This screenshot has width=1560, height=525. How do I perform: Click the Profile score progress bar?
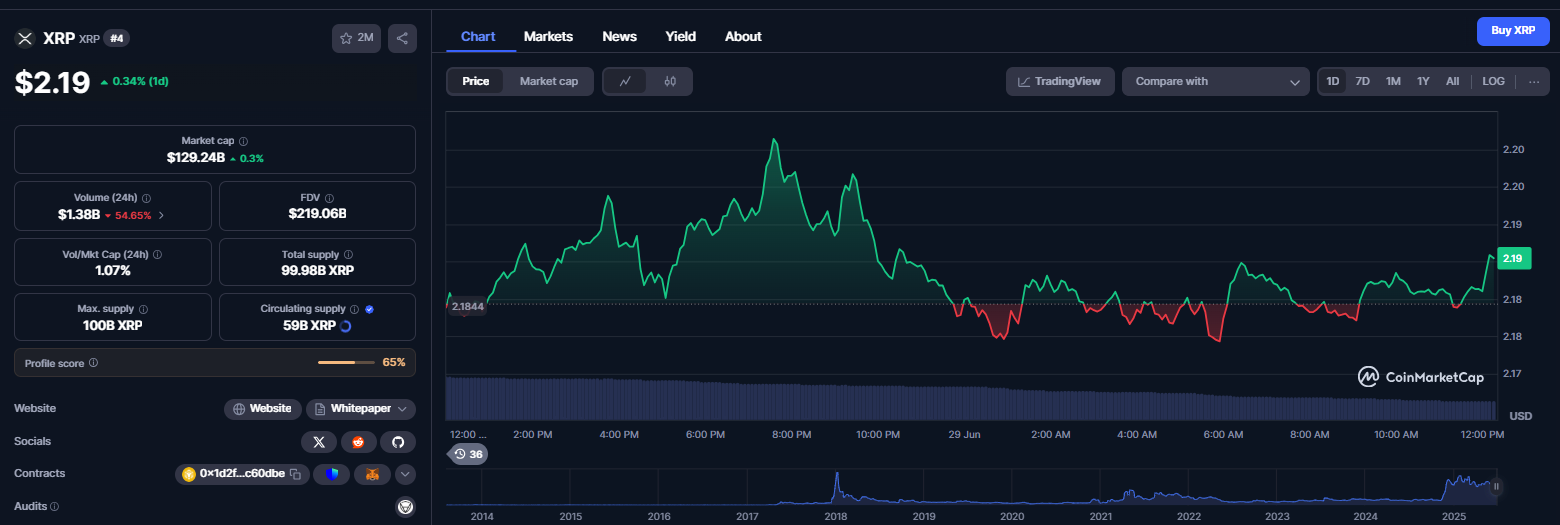[346, 362]
